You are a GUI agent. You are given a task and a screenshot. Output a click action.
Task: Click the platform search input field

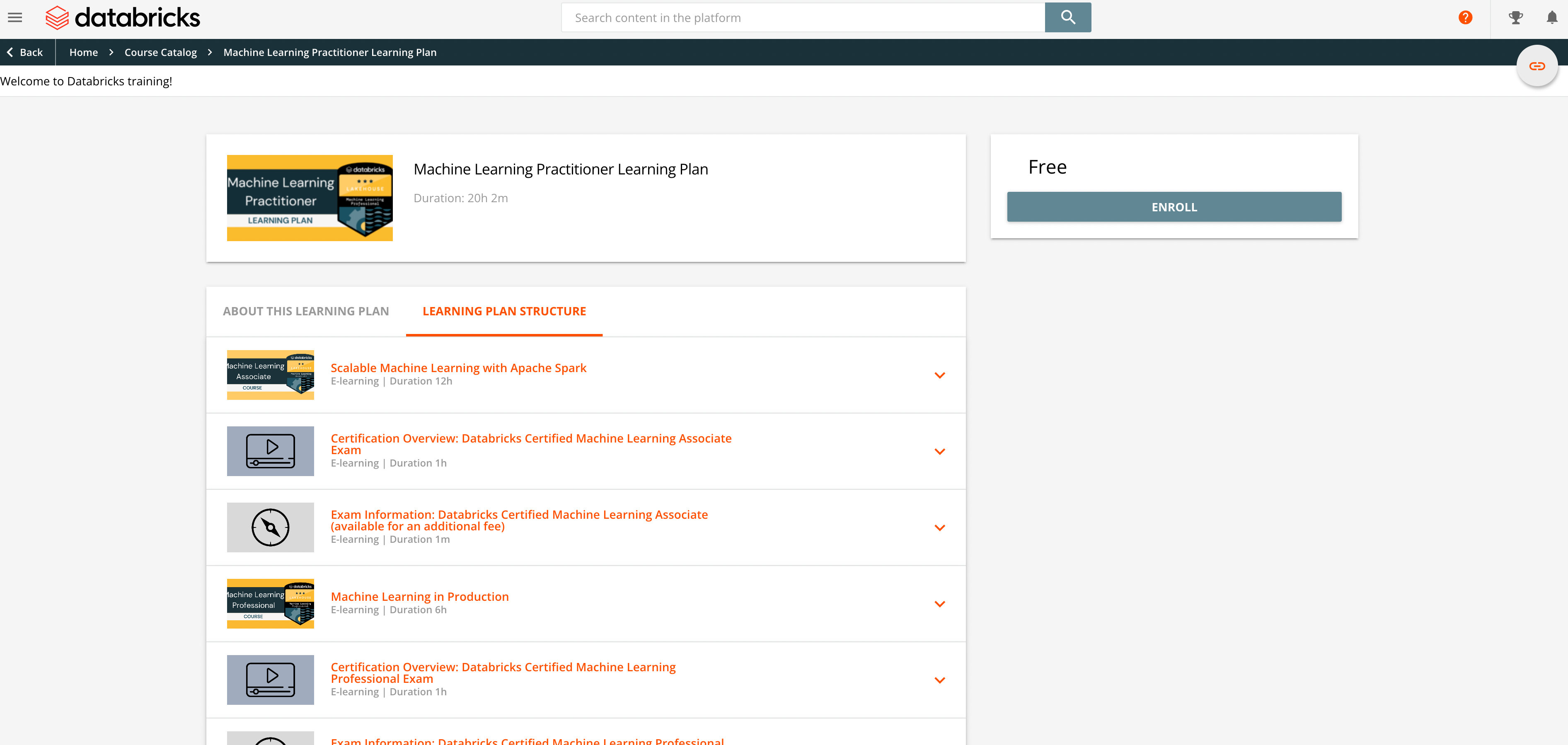(x=803, y=17)
